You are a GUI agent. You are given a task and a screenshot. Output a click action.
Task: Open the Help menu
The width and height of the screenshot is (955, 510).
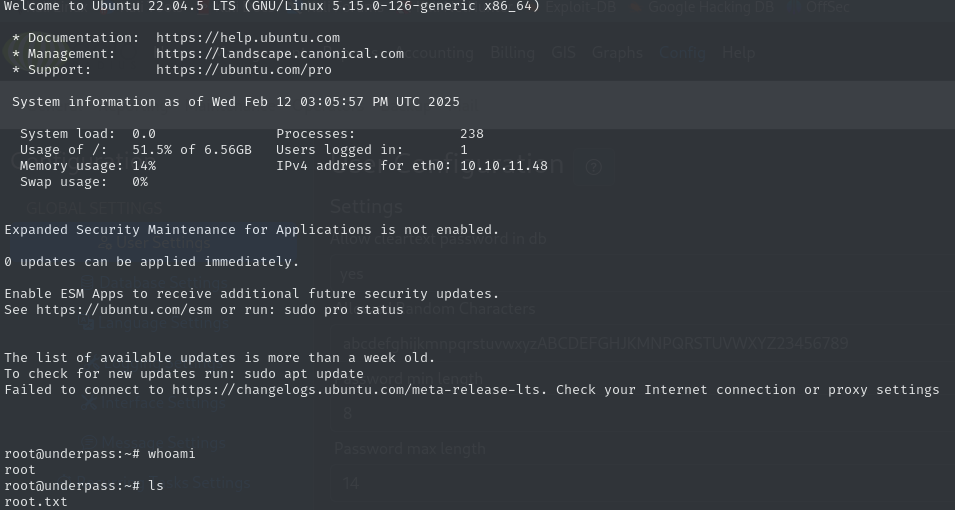click(x=738, y=52)
